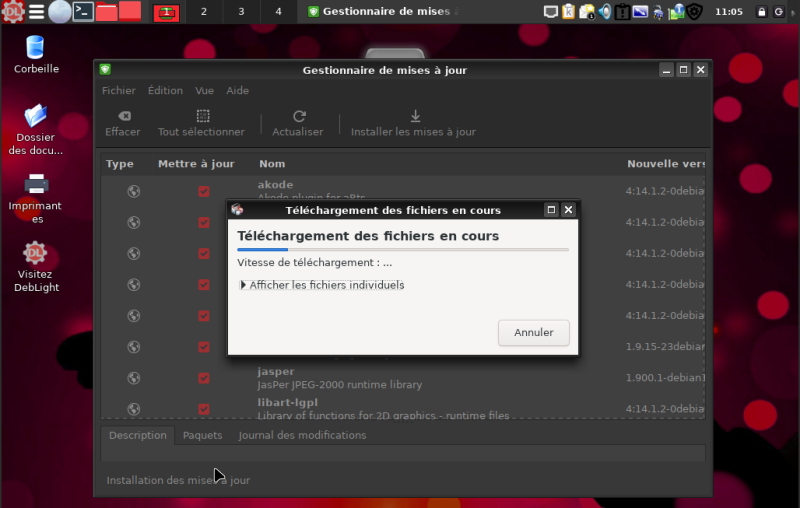Image resolution: width=800 pixels, height=508 pixels.
Task: Switch to the Paquets tab
Action: pyautogui.click(x=202, y=436)
